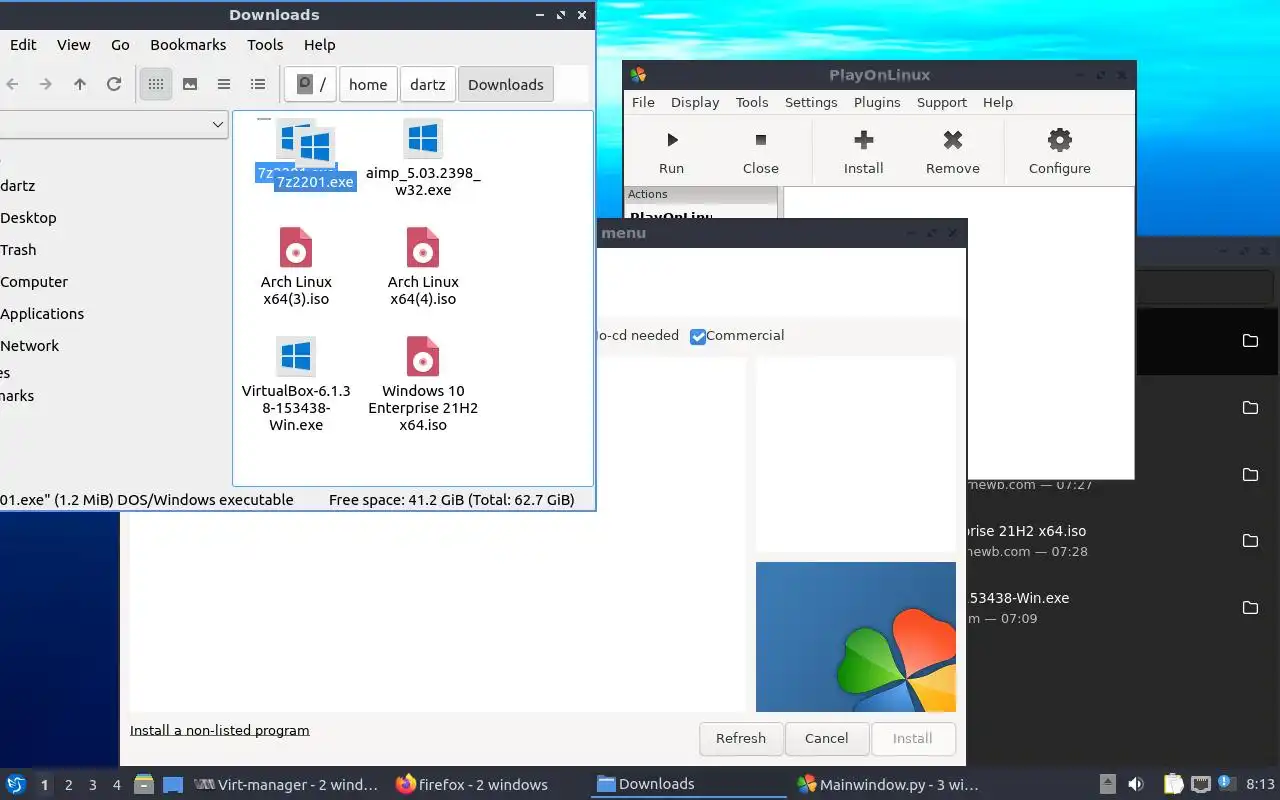
Task: Expand the side pane dropdown in file manager
Action: tap(218, 125)
